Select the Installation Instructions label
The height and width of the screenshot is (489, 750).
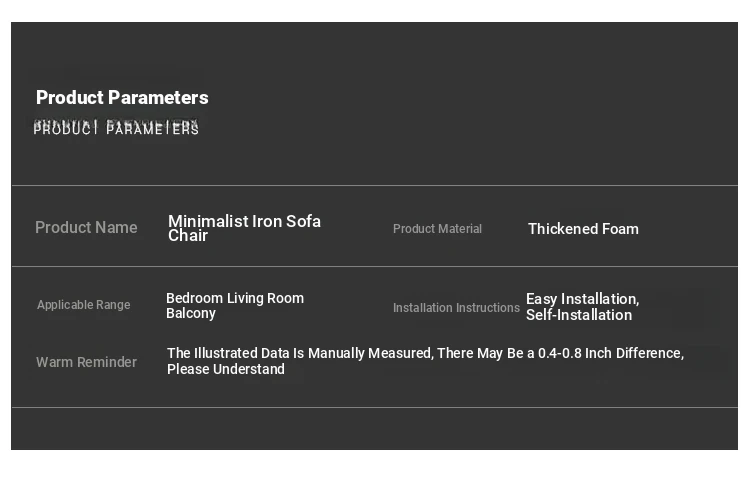456,308
